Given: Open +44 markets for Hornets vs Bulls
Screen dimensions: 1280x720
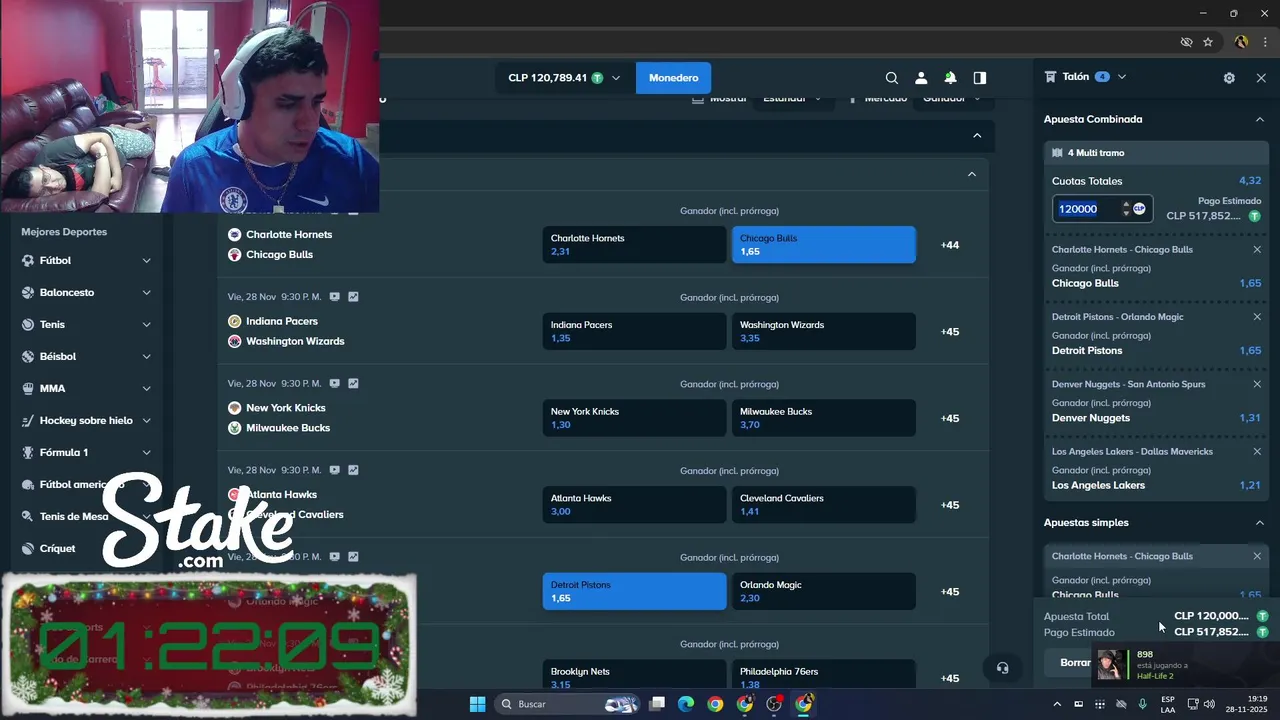Looking at the screenshot, I should [950, 245].
